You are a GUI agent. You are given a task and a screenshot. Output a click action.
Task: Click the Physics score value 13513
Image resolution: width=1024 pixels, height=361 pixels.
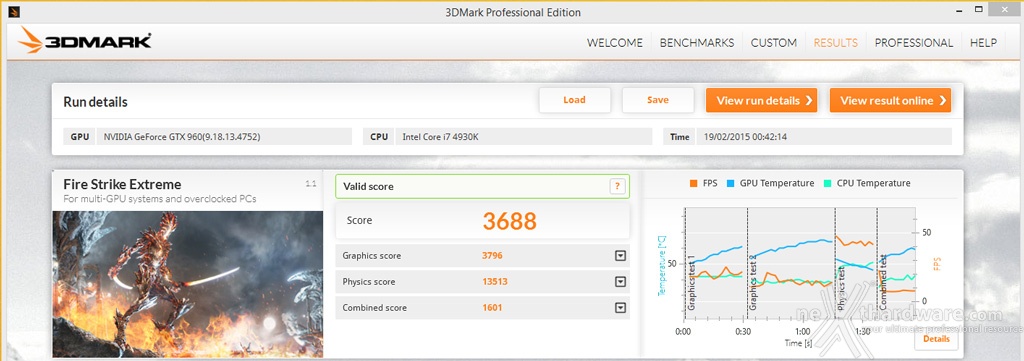point(495,282)
